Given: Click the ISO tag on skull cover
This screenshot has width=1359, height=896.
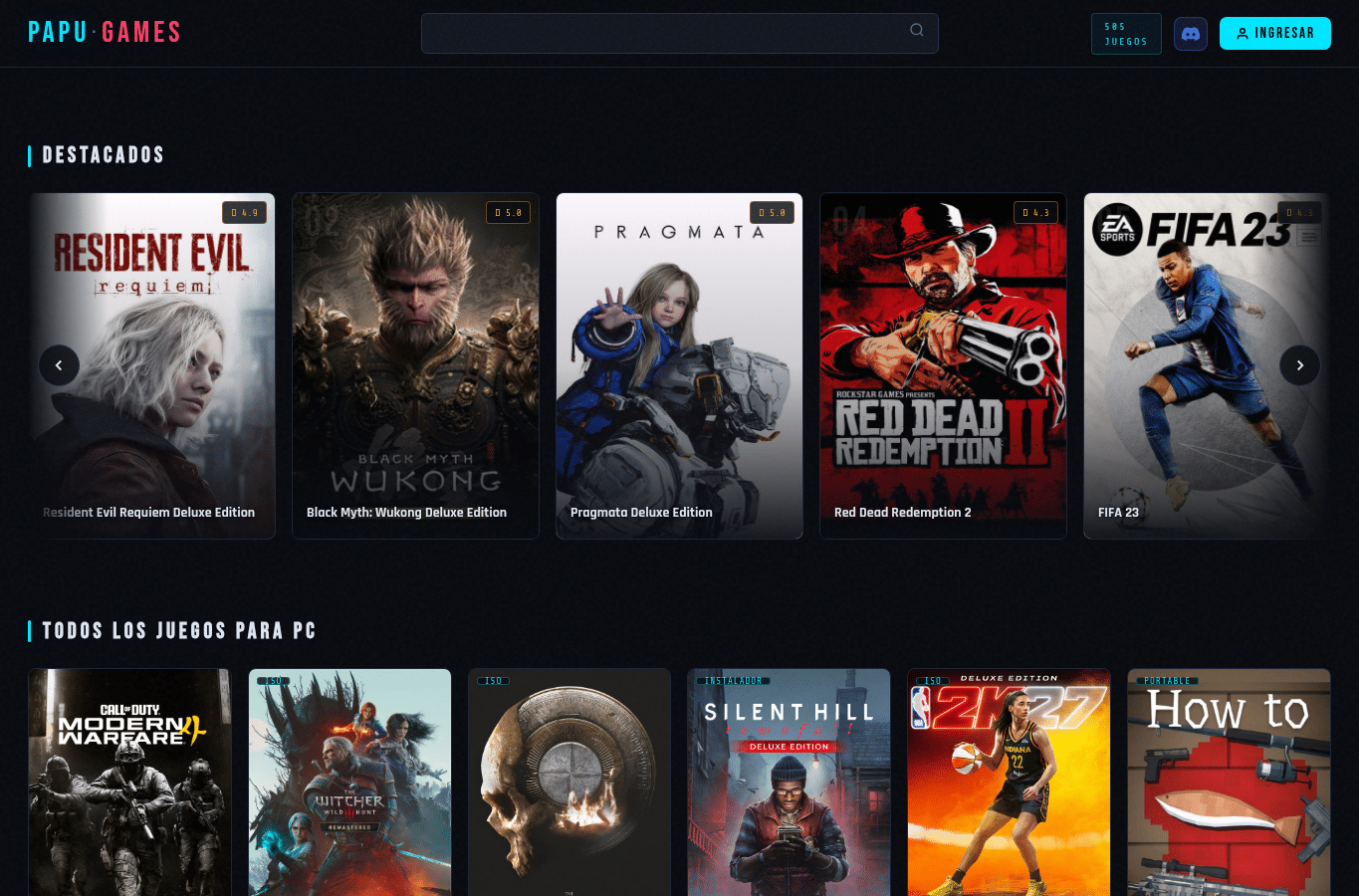Looking at the screenshot, I should [x=494, y=681].
